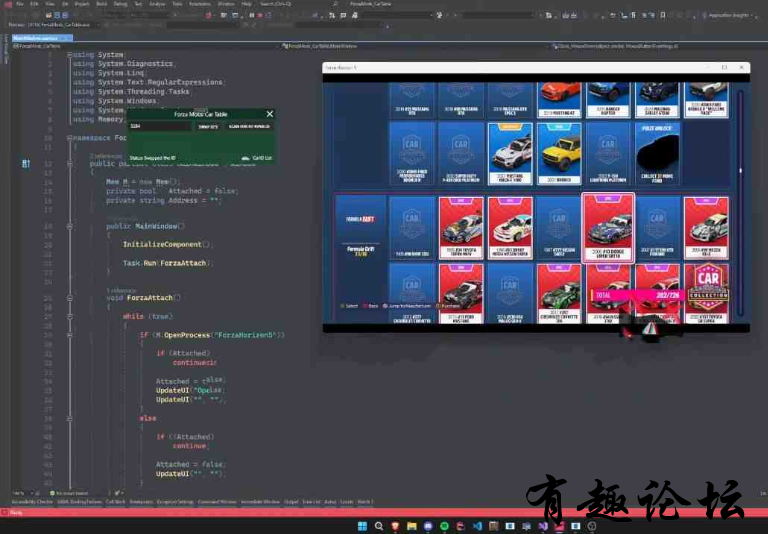This screenshot has width=768, height=534.
Task: Open the Error List tab
Action: (311, 502)
